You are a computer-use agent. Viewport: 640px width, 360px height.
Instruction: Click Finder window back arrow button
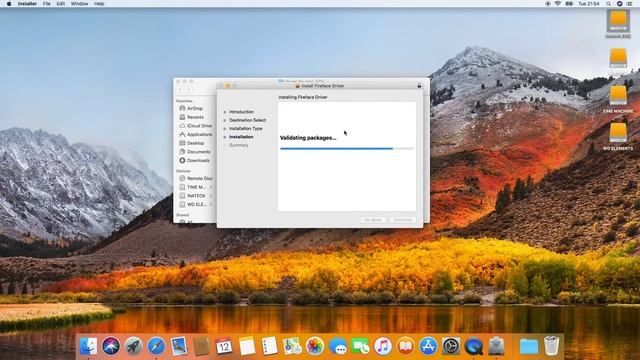[x=180, y=90]
